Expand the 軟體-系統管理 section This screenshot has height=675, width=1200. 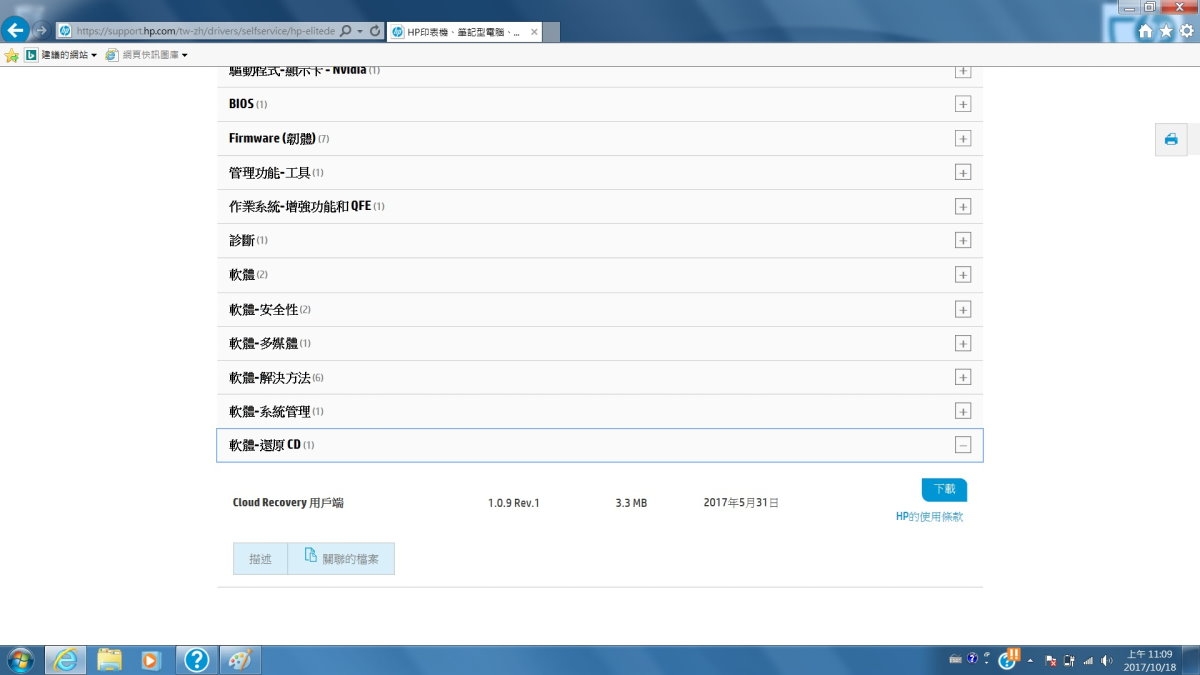pos(963,411)
